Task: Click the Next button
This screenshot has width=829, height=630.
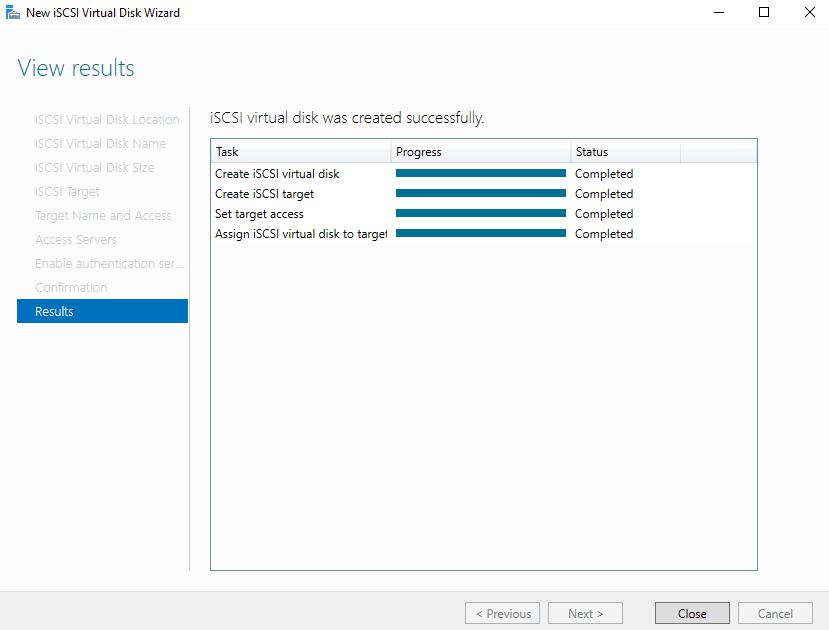Action: (x=585, y=613)
